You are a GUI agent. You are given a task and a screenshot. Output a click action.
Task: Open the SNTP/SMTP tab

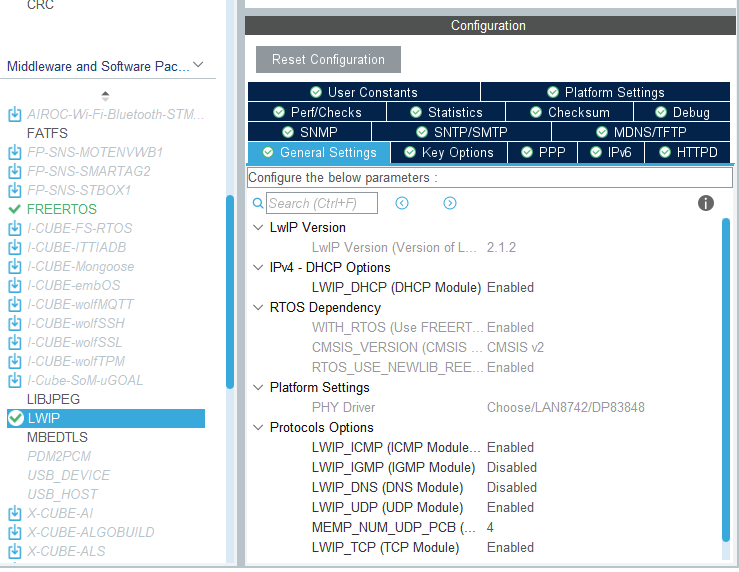(461, 132)
